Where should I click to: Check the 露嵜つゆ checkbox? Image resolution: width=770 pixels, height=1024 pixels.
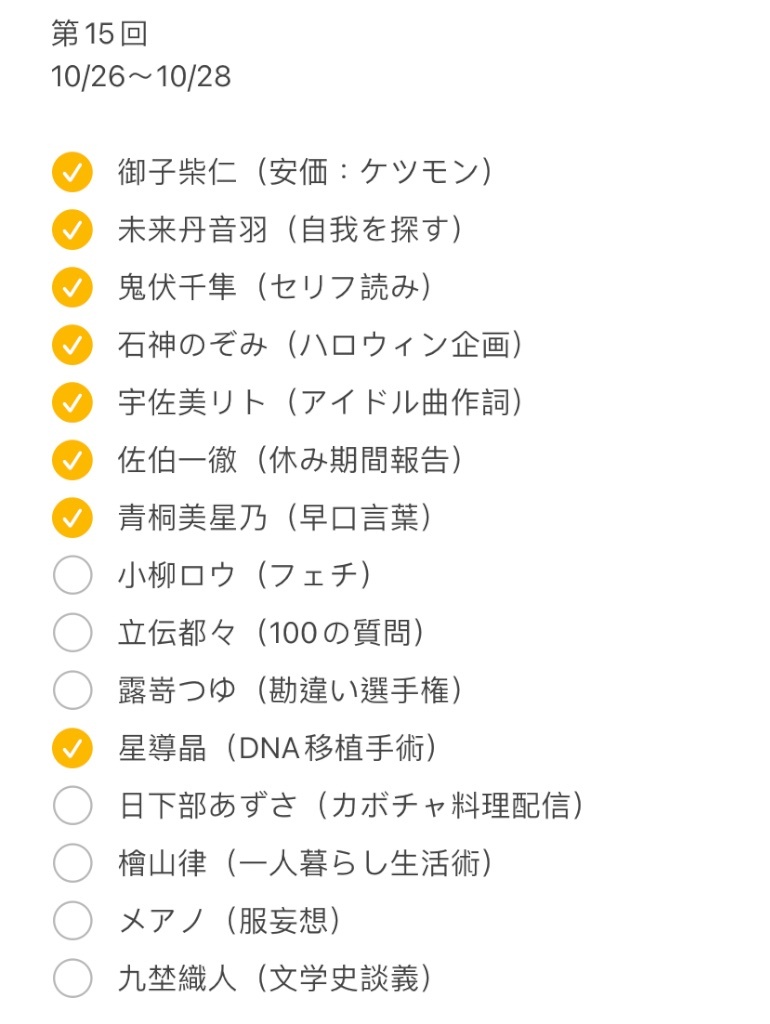72,690
